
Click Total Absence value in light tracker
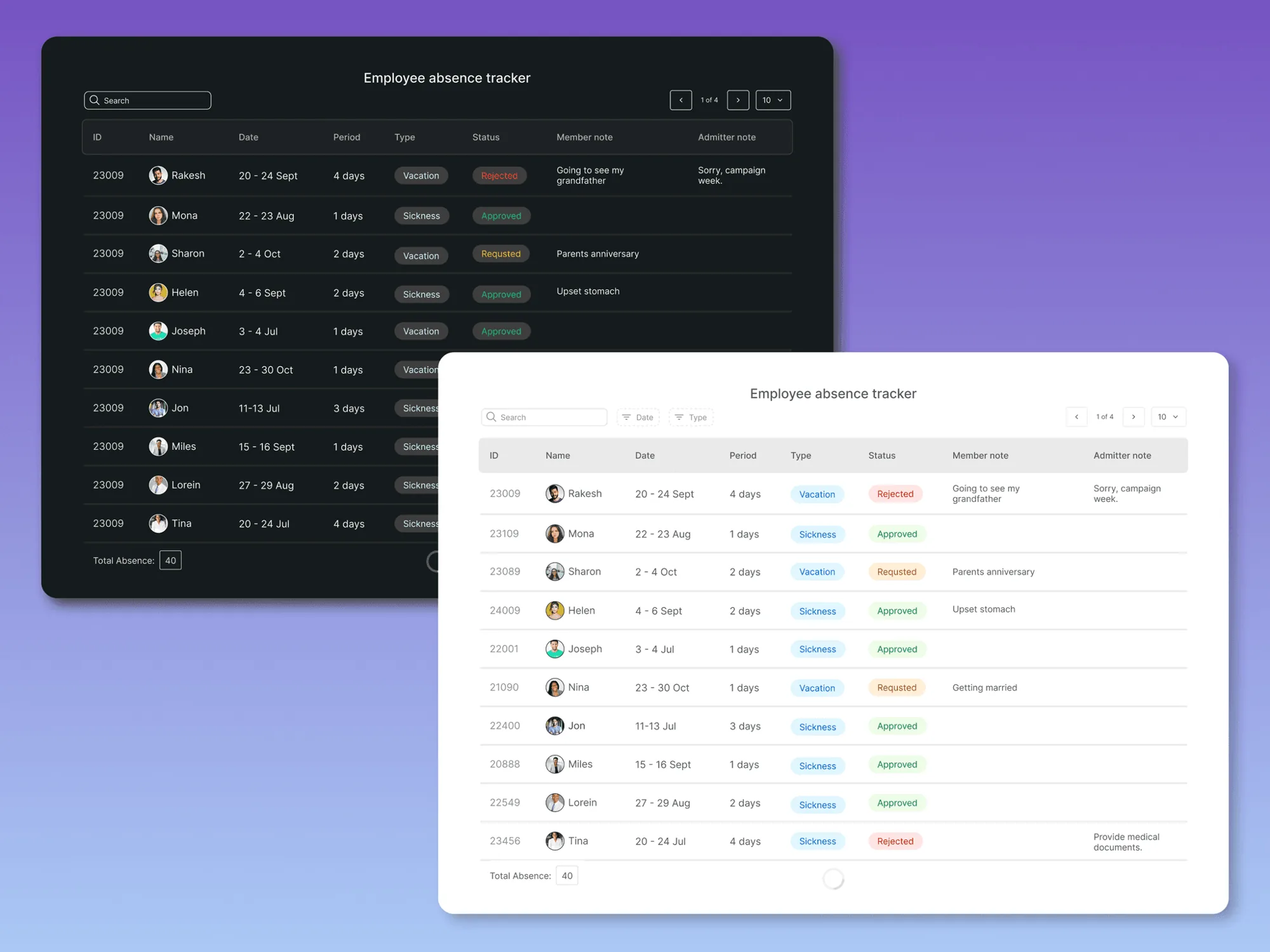567,876
